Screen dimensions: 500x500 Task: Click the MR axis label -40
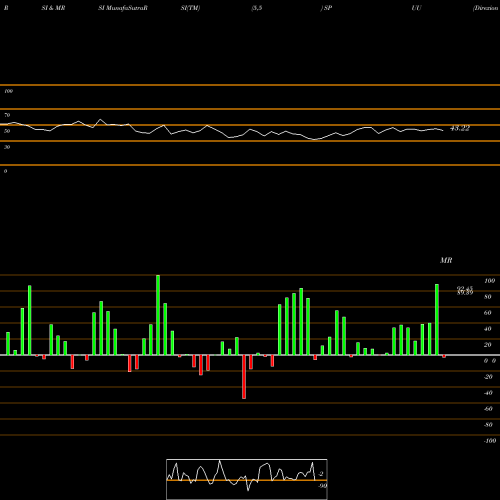[488, 393]
